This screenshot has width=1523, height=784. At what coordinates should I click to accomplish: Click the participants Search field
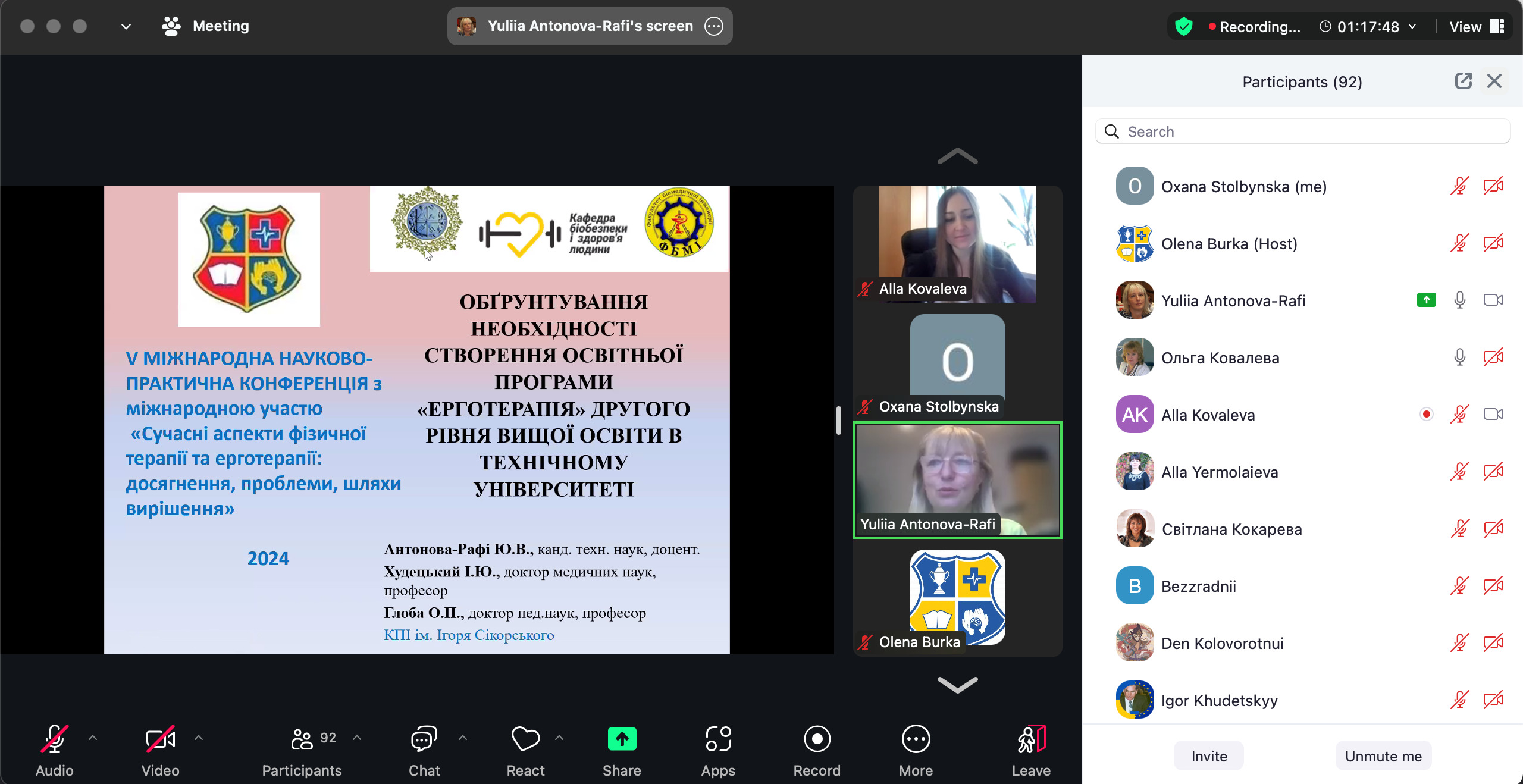pos(1303,131)
